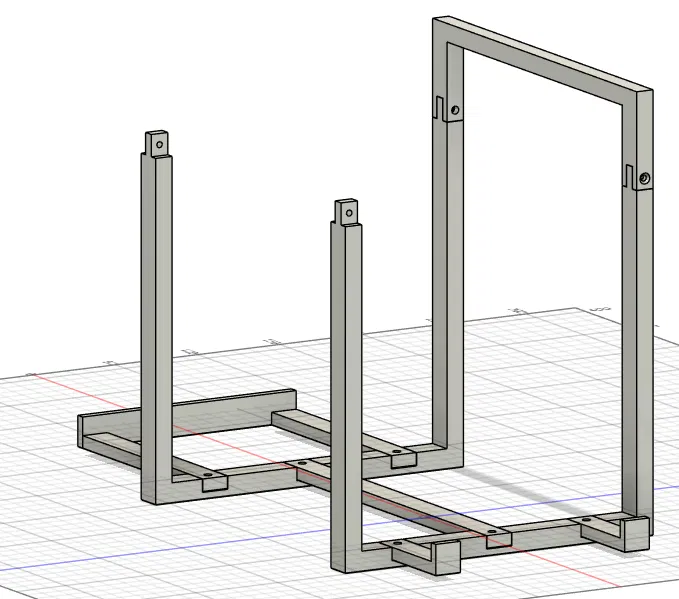Select the hole in the leftmost post's top tab

pyautogui.click(x=160, y=145)
